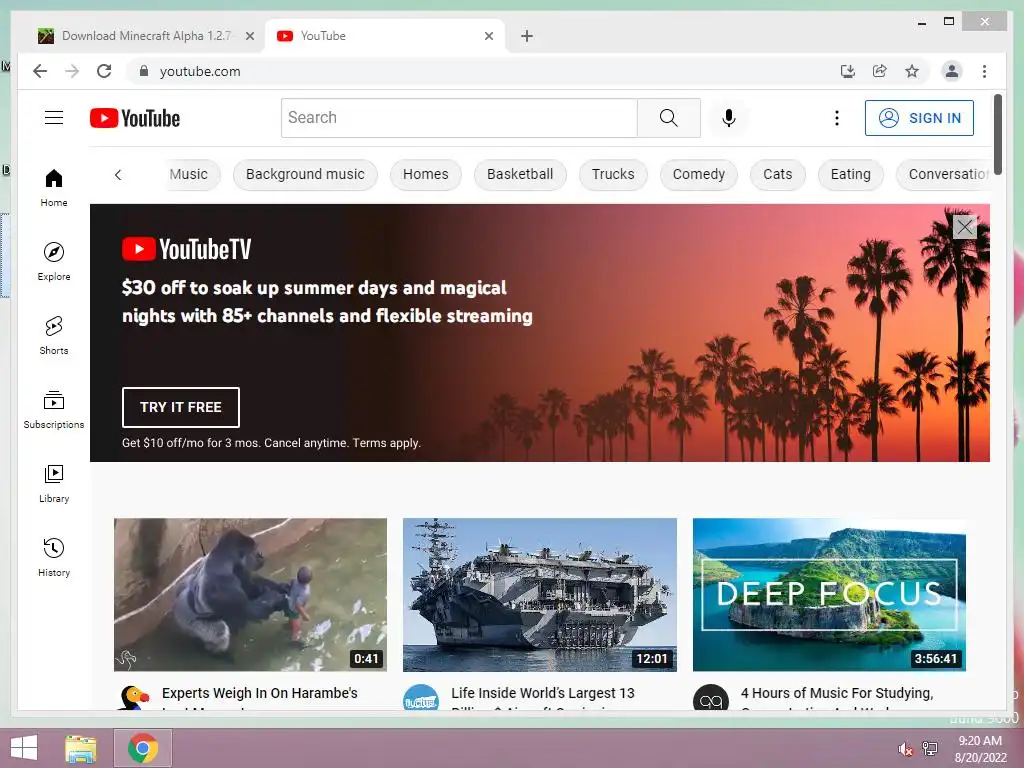Dismiss the YouTube TV banner ad
This screenshot has width=1024, height=768.
click(x=964, y=227)
